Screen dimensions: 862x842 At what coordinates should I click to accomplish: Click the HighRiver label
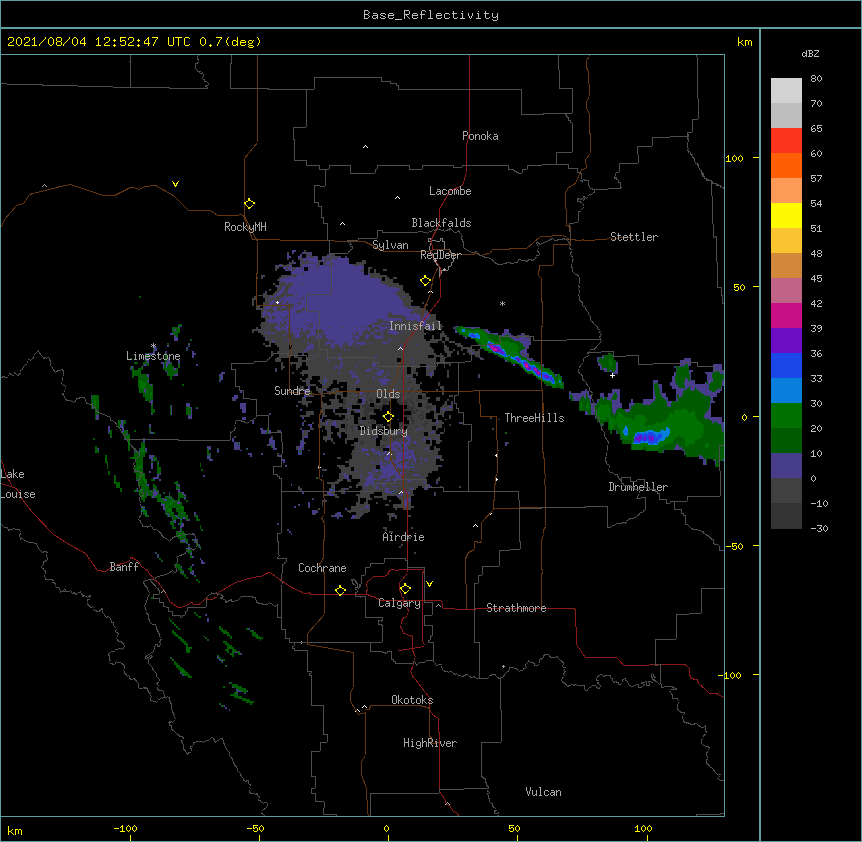tap(430, 743)
